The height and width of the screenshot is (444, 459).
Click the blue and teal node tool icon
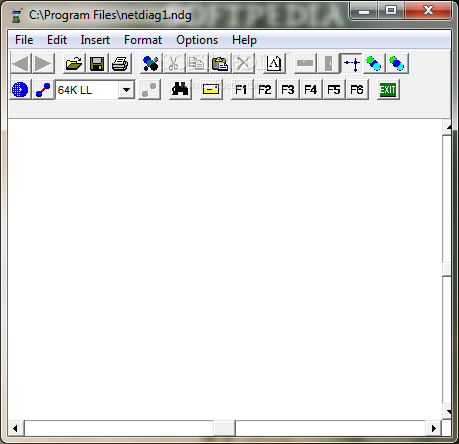pyautogui.click(x=151, y=63)
